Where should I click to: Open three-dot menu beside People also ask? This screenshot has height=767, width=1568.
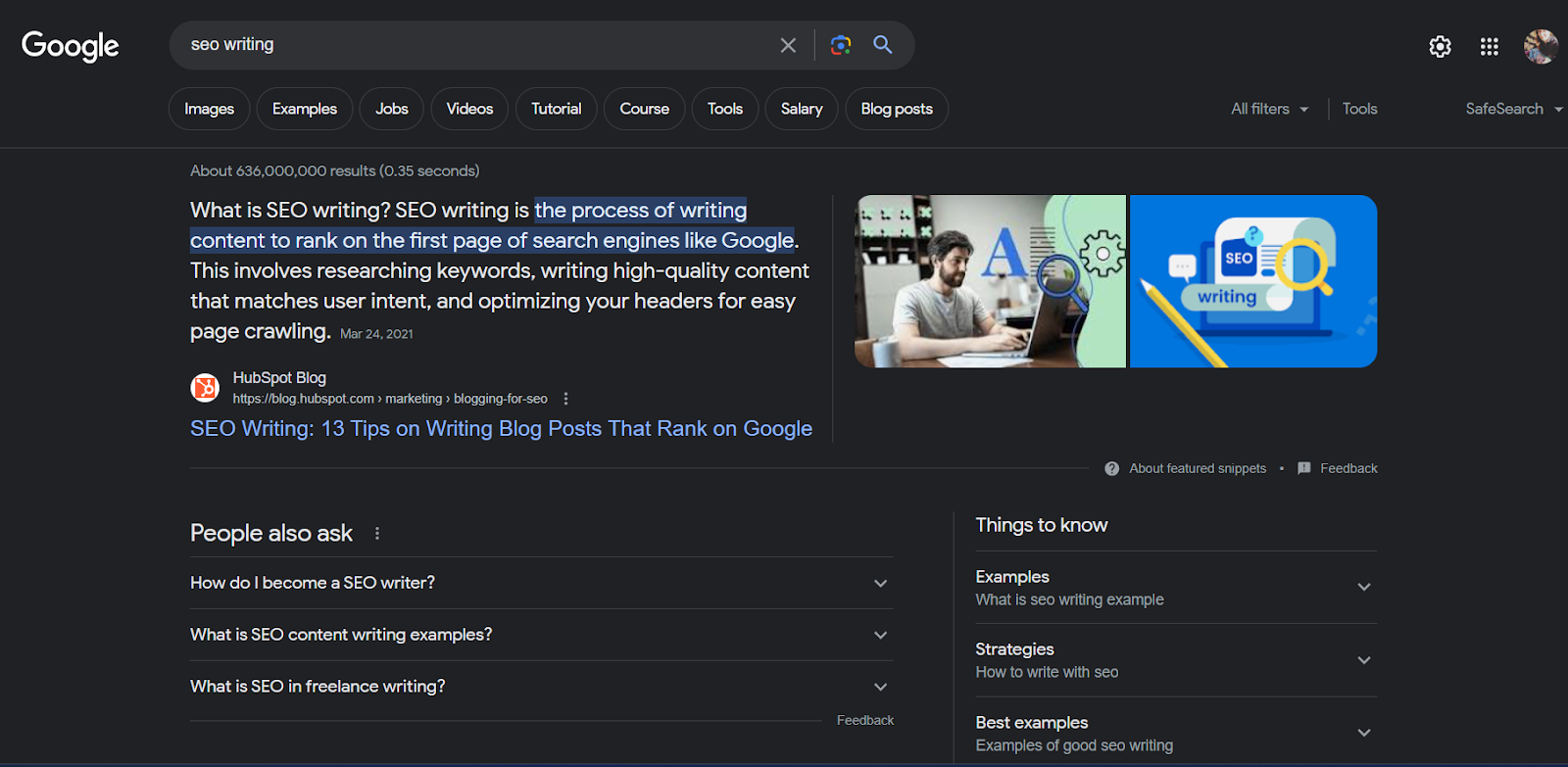pos(377,533)
